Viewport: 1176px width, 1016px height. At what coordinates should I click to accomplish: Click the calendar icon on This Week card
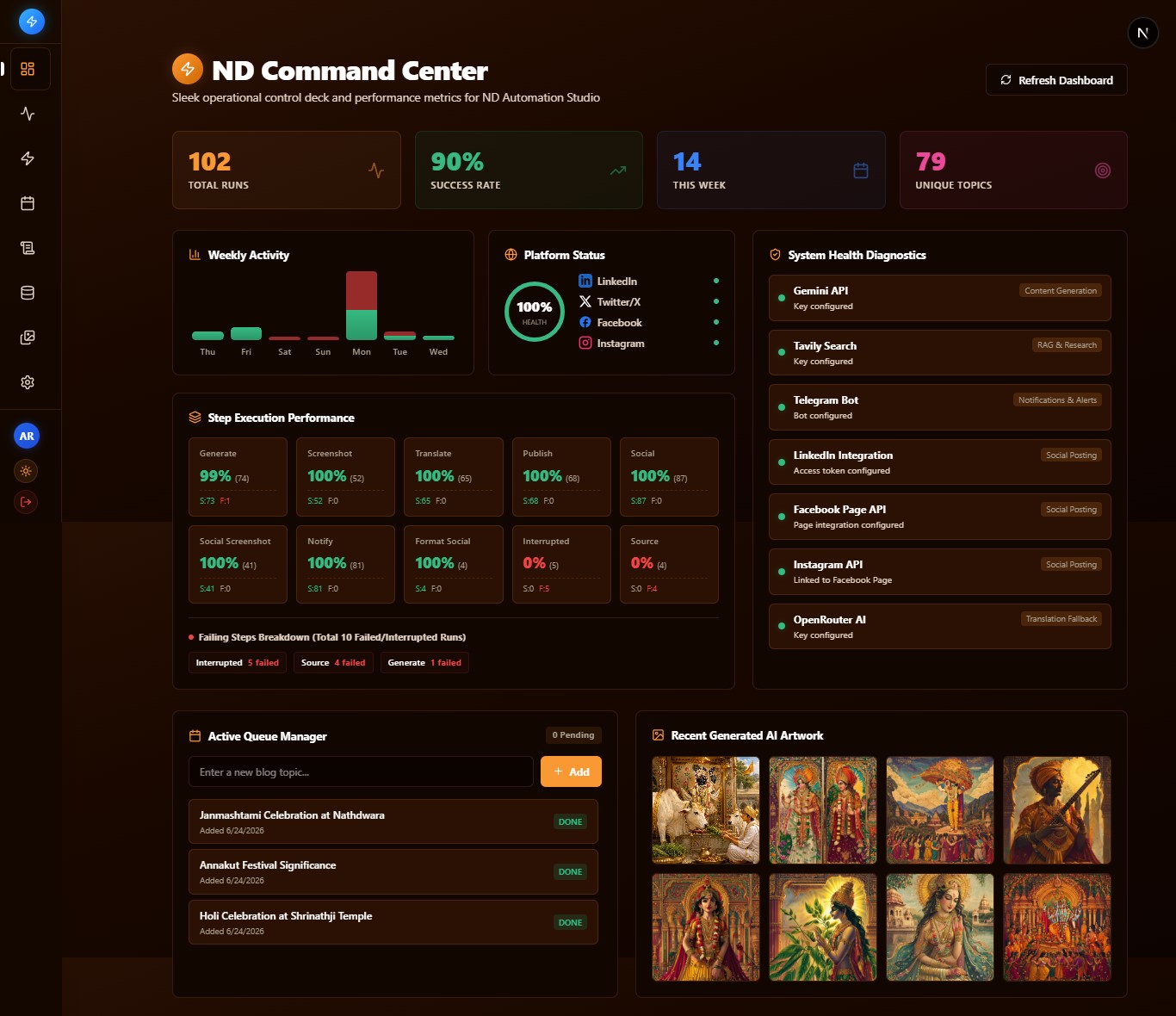(861, 170)
